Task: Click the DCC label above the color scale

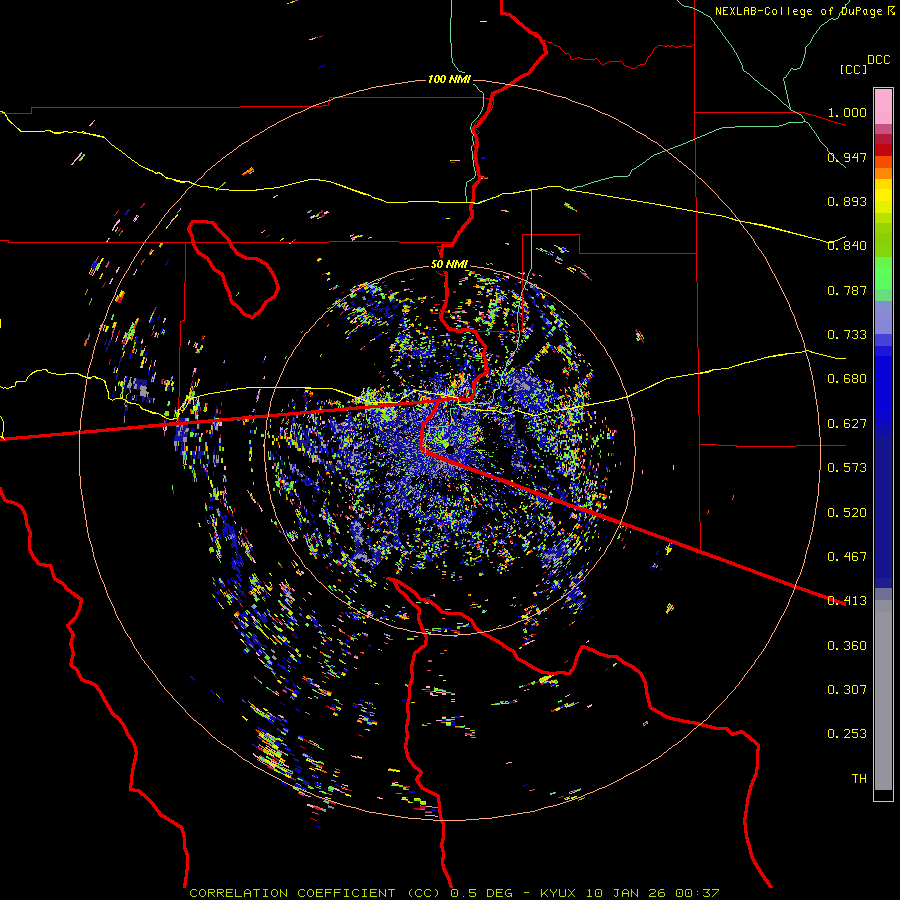Action: point(878,60)
